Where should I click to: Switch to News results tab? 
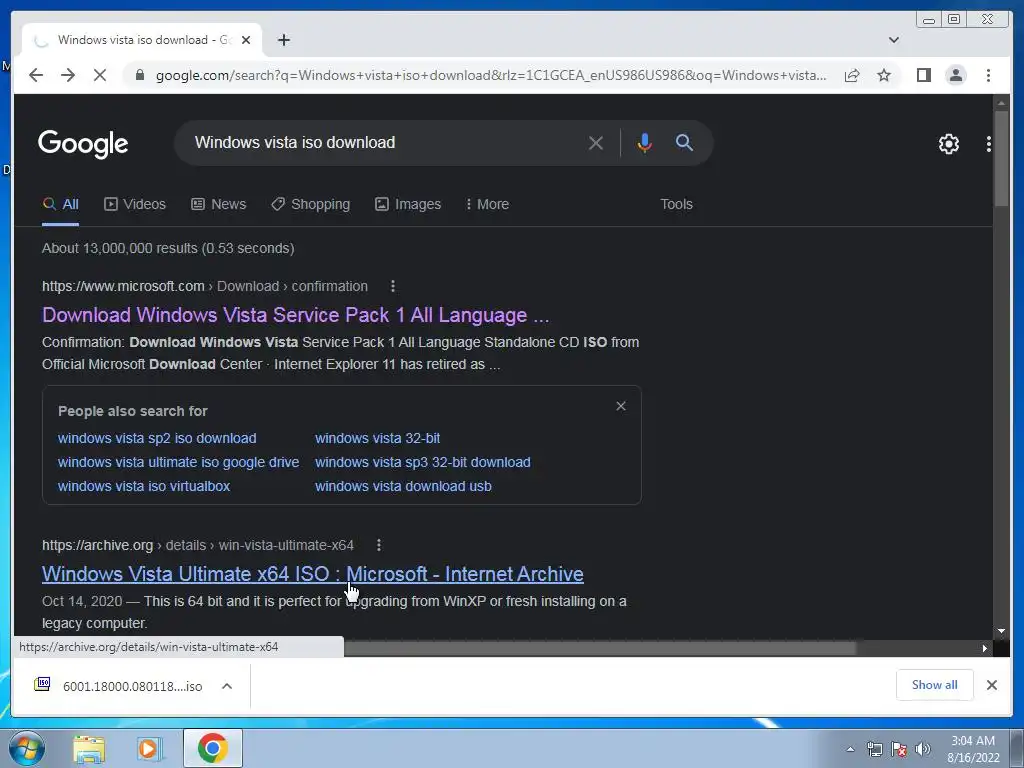click(218, 204)
